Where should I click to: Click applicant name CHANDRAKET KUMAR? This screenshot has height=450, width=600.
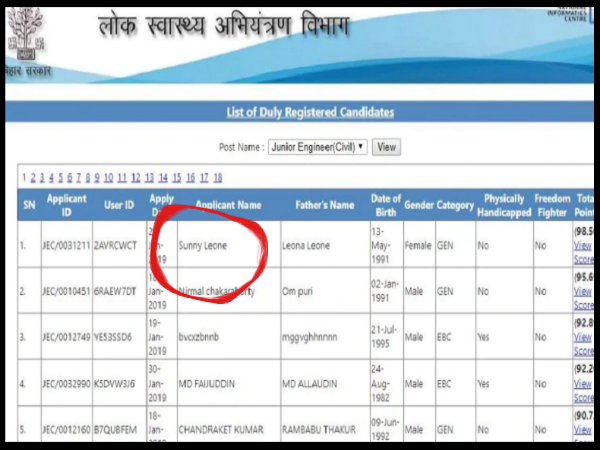(221, 430)
